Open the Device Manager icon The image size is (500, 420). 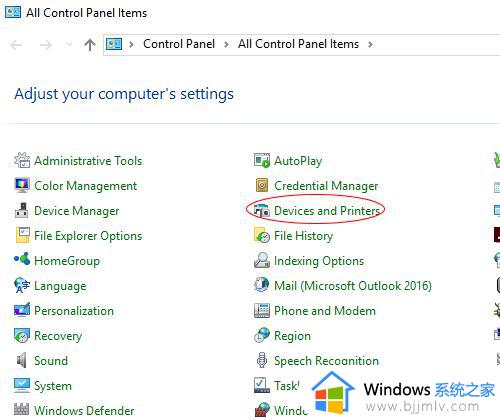coord(22,210)
